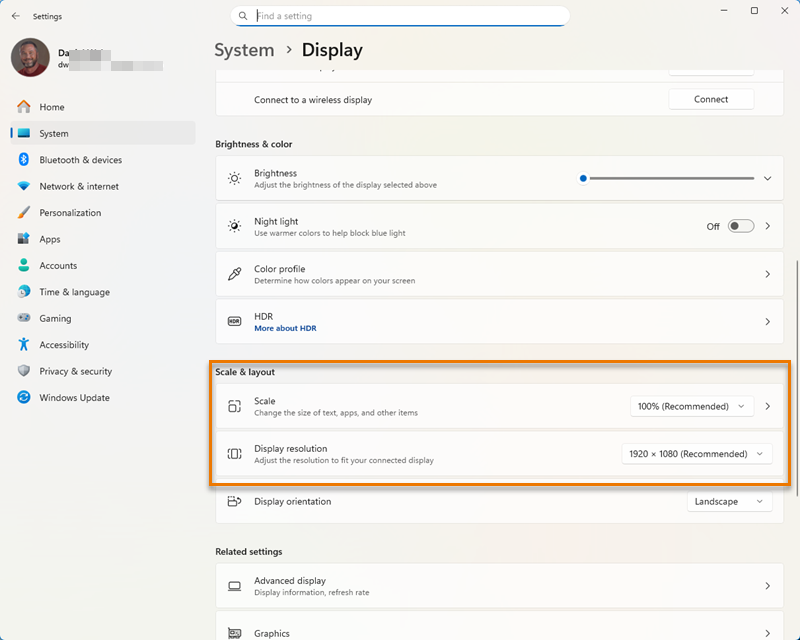Screen dimensions: 800x640
Task: Open Night light settings chevron
Action: (x=768, y=226)
